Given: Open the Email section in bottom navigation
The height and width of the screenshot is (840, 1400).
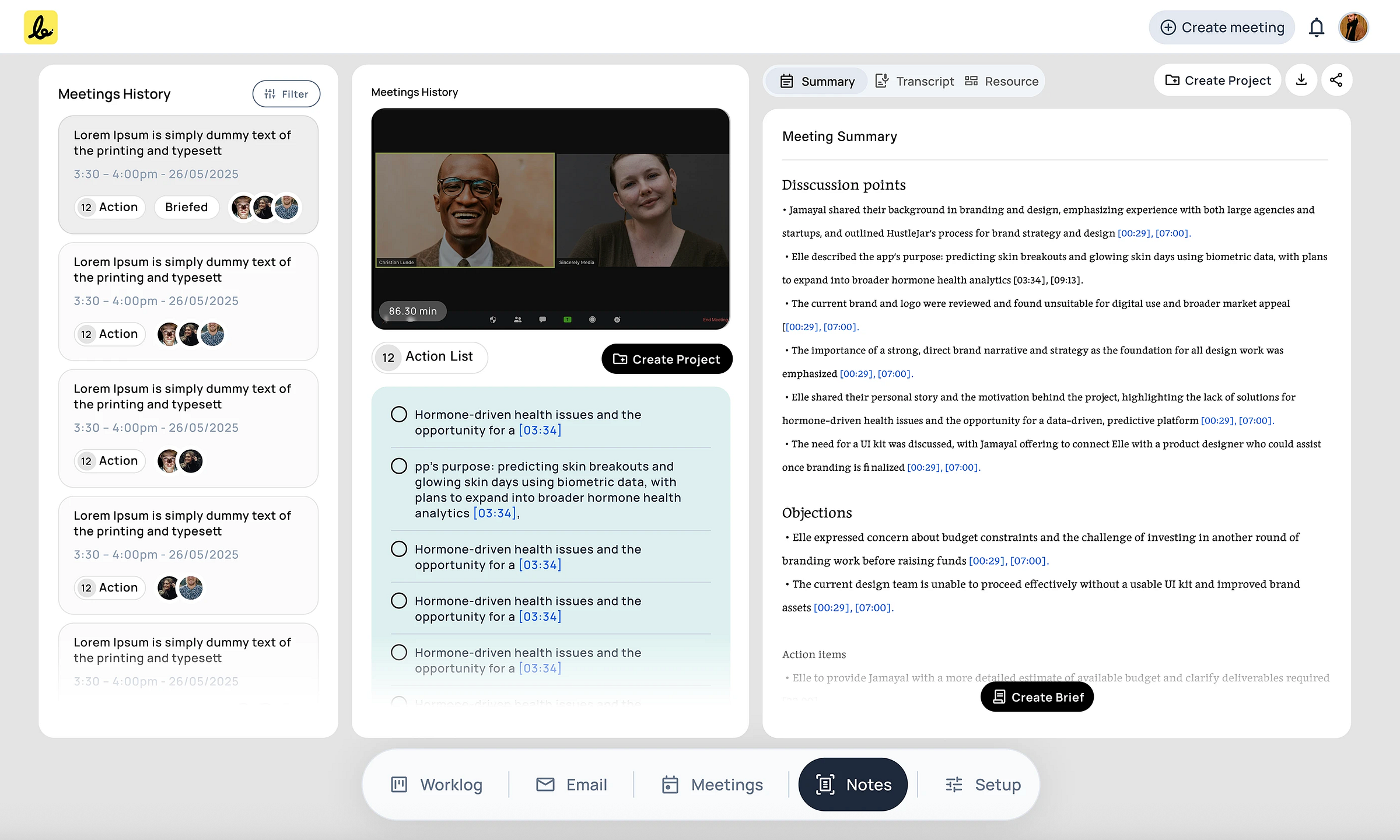Looking at the screenshot, I should tap(572, 785).
